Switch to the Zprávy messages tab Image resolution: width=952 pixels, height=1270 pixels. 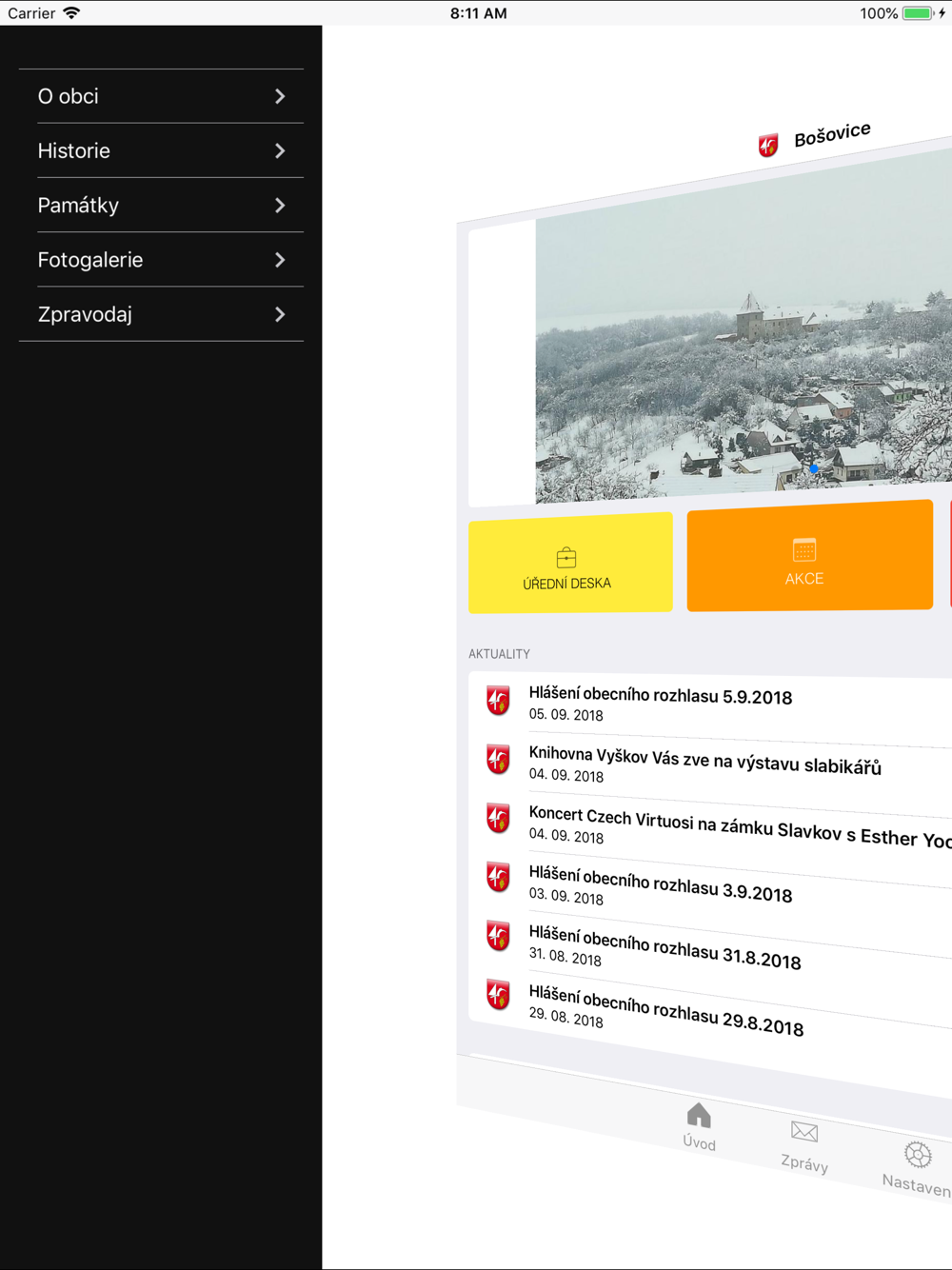(804, 1146)
